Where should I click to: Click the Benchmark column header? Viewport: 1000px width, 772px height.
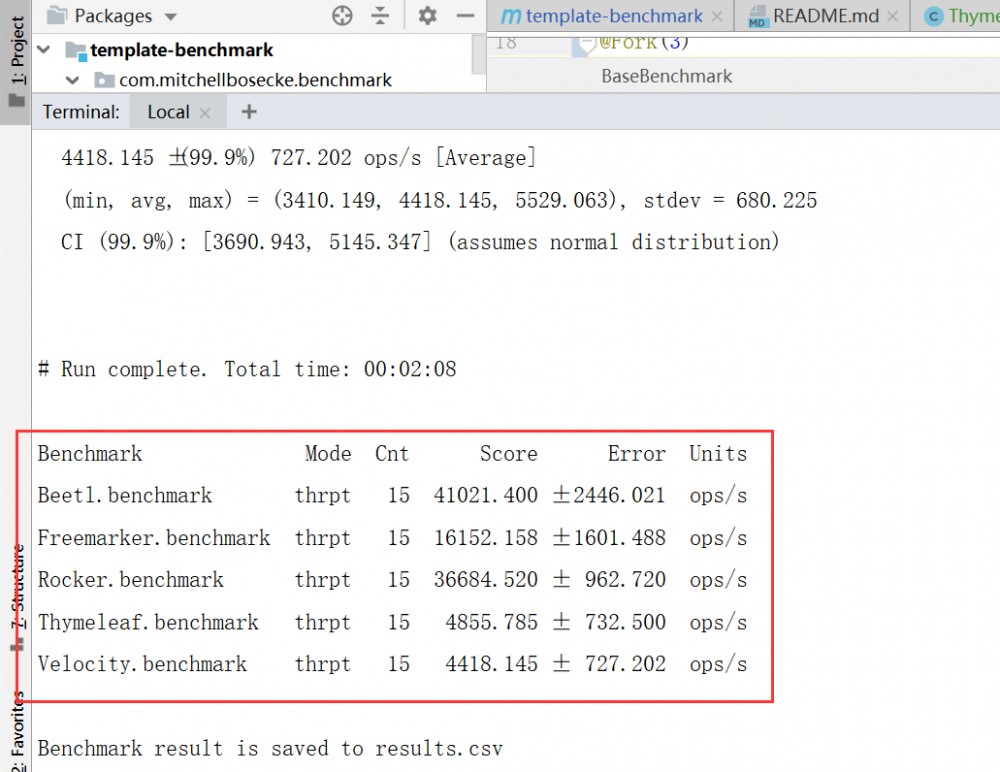point(90,454)
